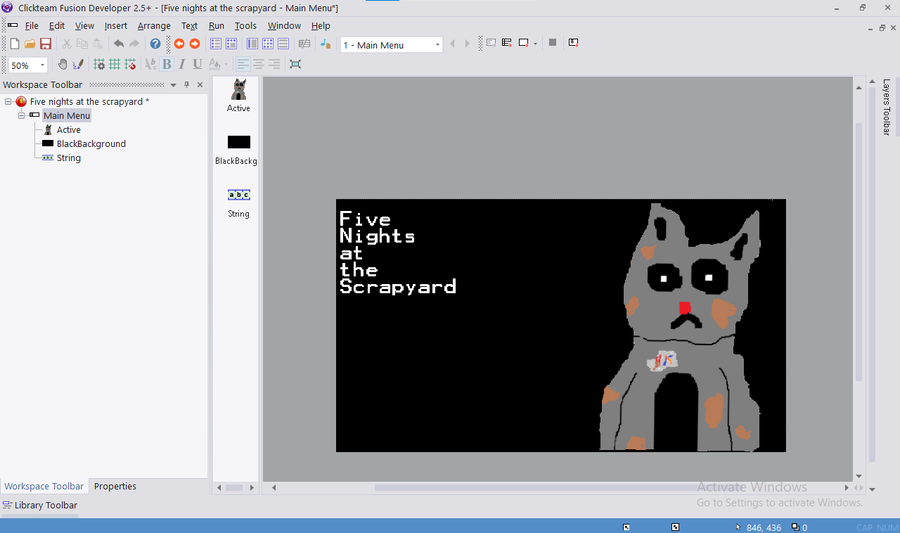Toggle Bold text formatting

(x=166, y=64)
